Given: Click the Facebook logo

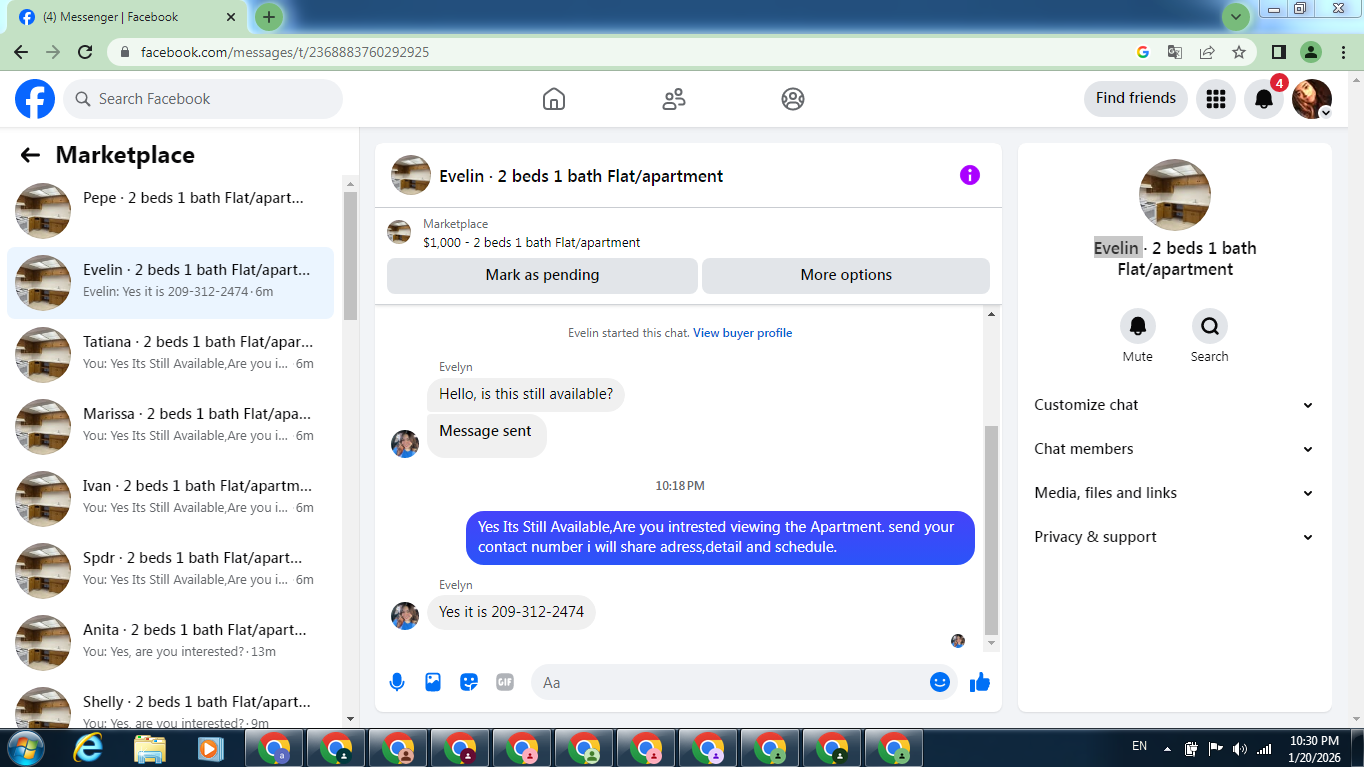Looking at the screenshot, I should click(x=35, y=99).
